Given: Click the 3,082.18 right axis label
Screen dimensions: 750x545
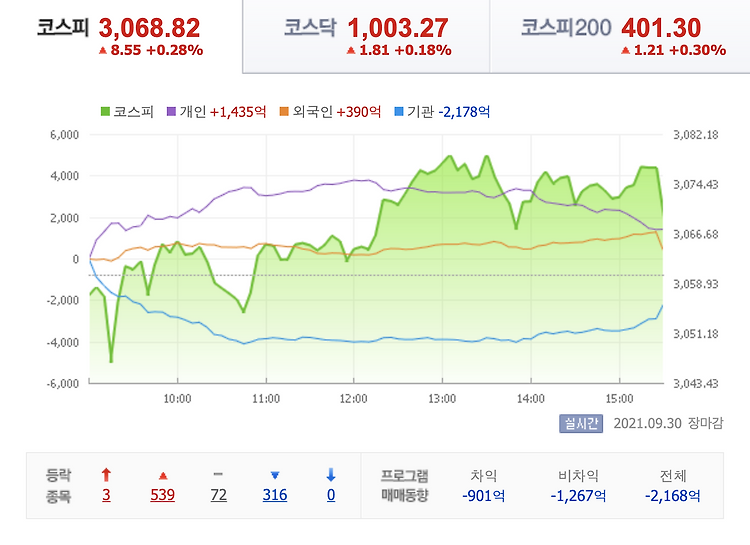Looking at the screenshot, I should point(696,135).
